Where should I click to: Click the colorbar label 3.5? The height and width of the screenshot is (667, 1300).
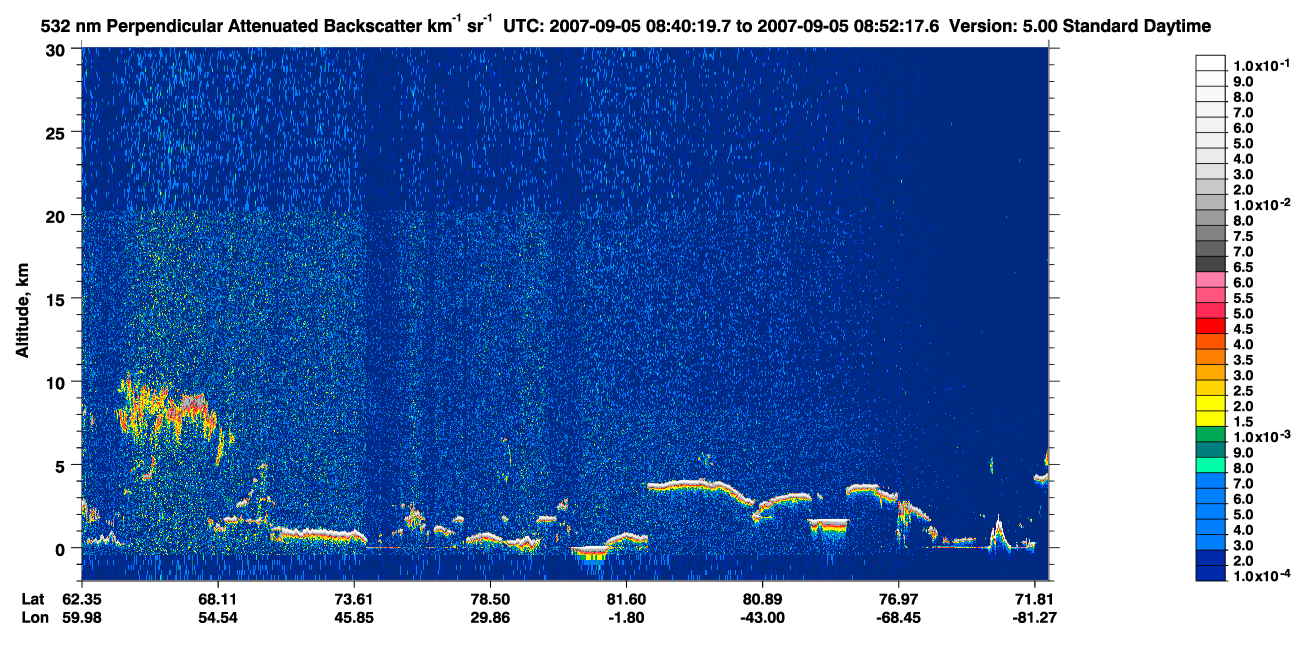[x=1244, y=360]
